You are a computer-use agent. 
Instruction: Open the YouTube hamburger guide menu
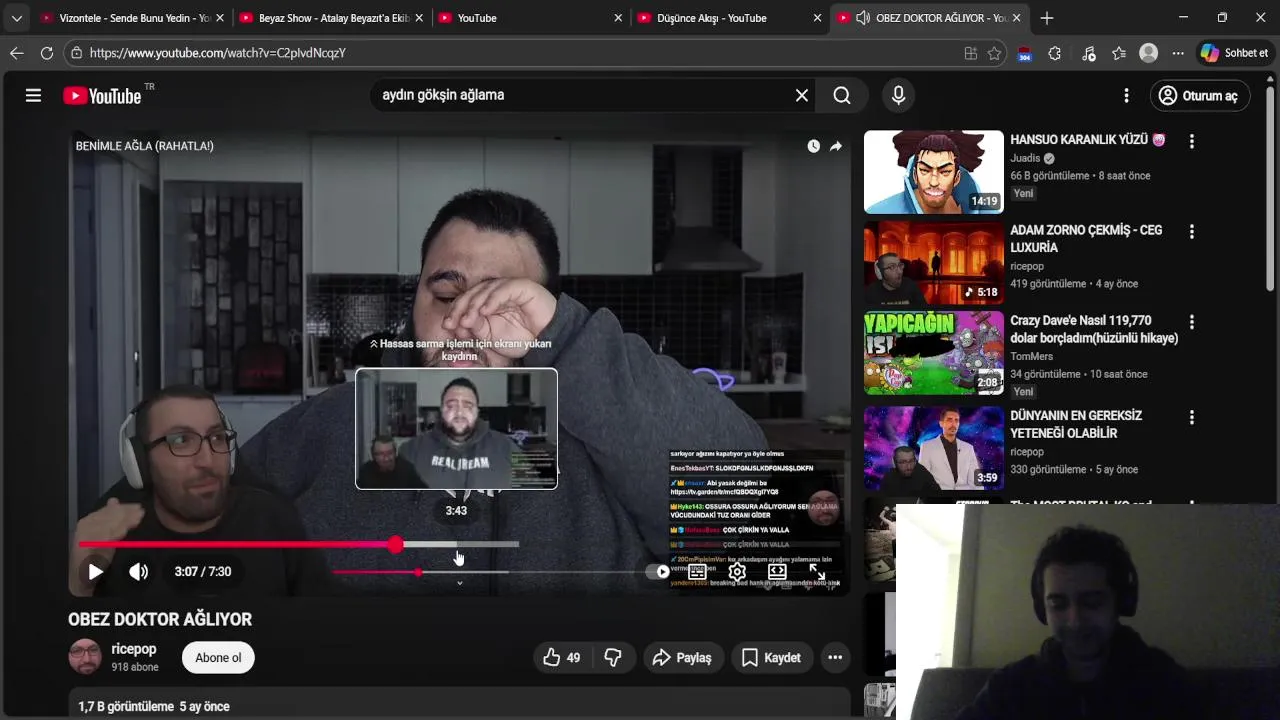33,95
